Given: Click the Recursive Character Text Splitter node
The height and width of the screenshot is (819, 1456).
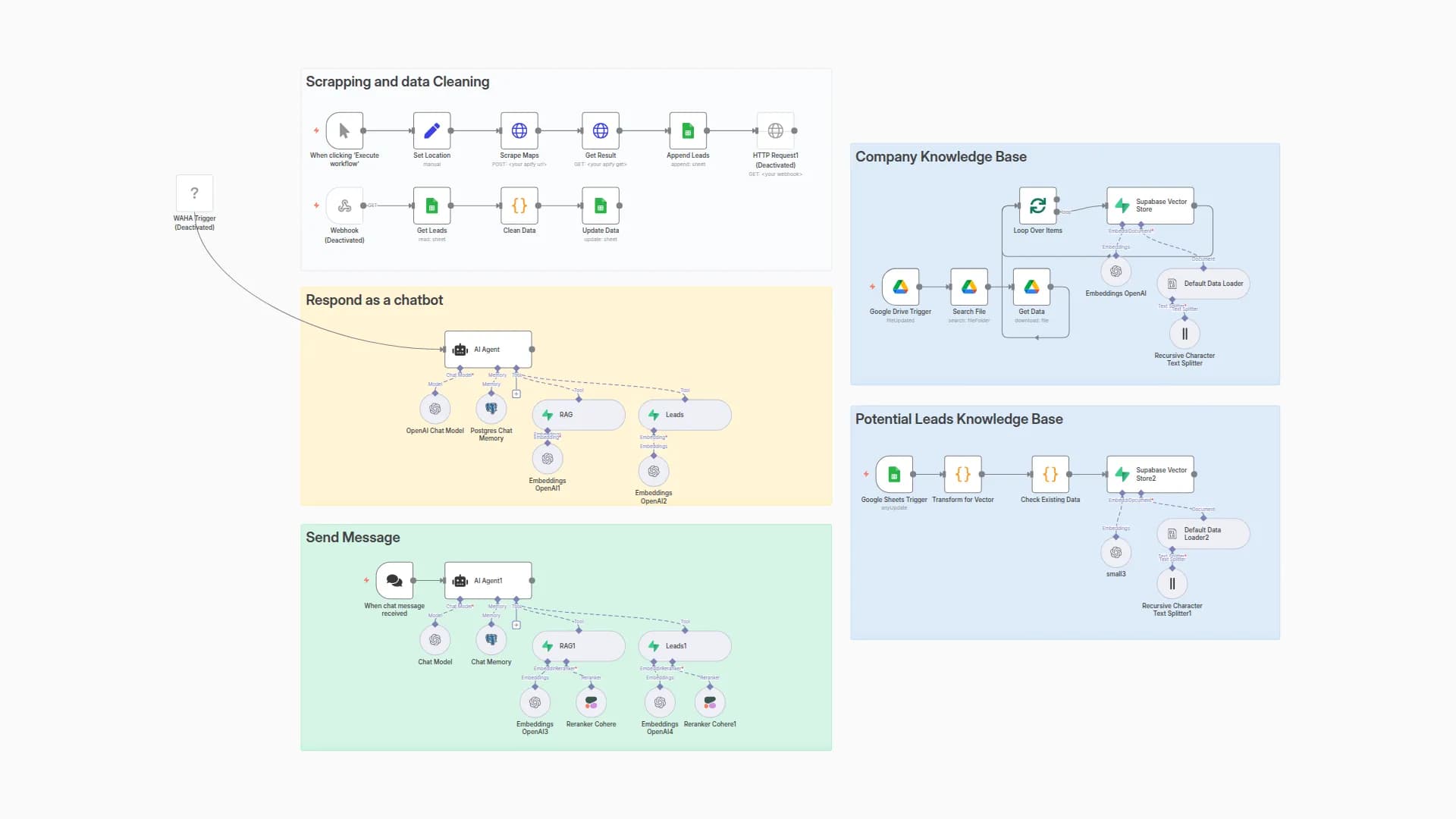Looking at the screenshot, I should point(1185,334).
